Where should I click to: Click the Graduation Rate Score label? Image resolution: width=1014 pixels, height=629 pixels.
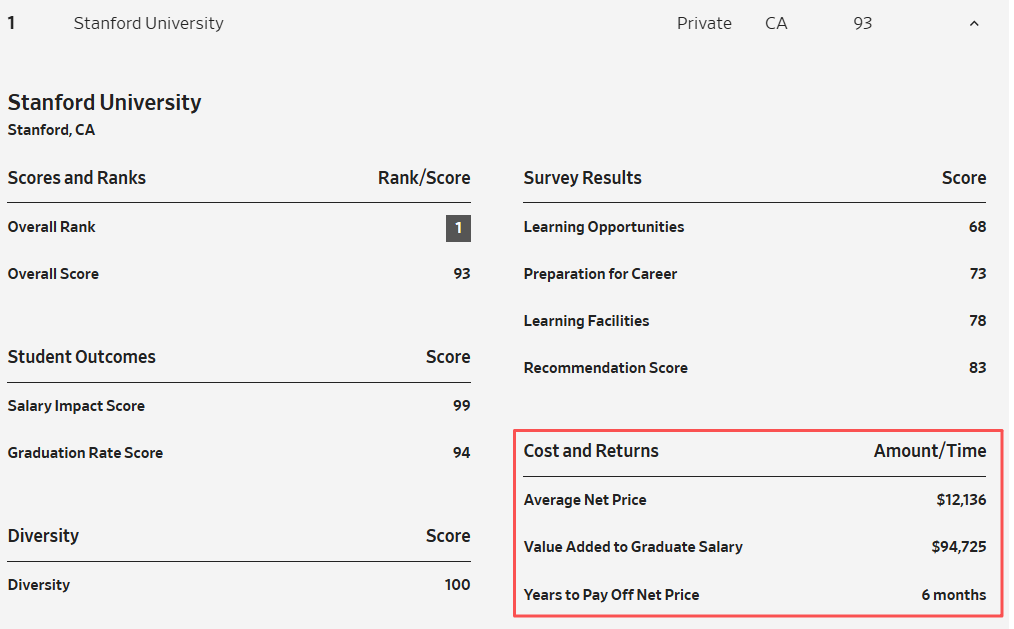point(85,453)
